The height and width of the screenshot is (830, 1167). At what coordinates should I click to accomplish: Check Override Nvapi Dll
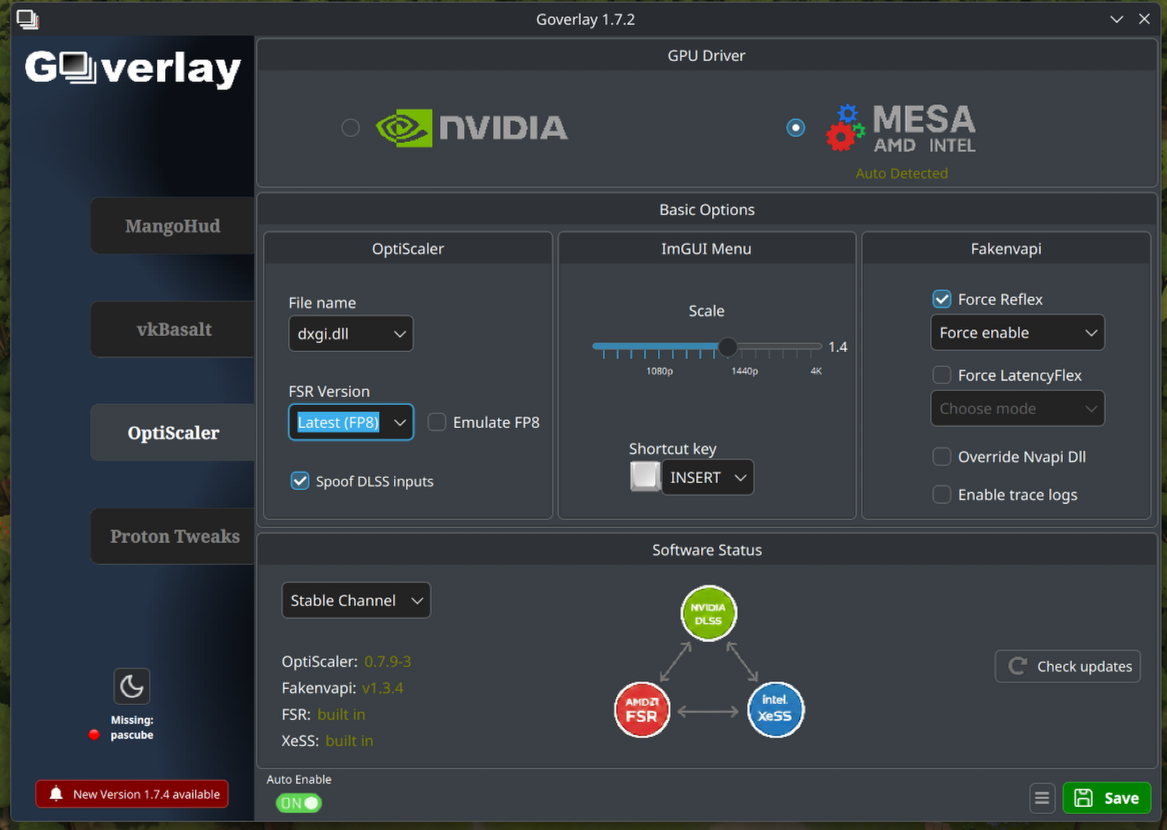coord(941,456)
